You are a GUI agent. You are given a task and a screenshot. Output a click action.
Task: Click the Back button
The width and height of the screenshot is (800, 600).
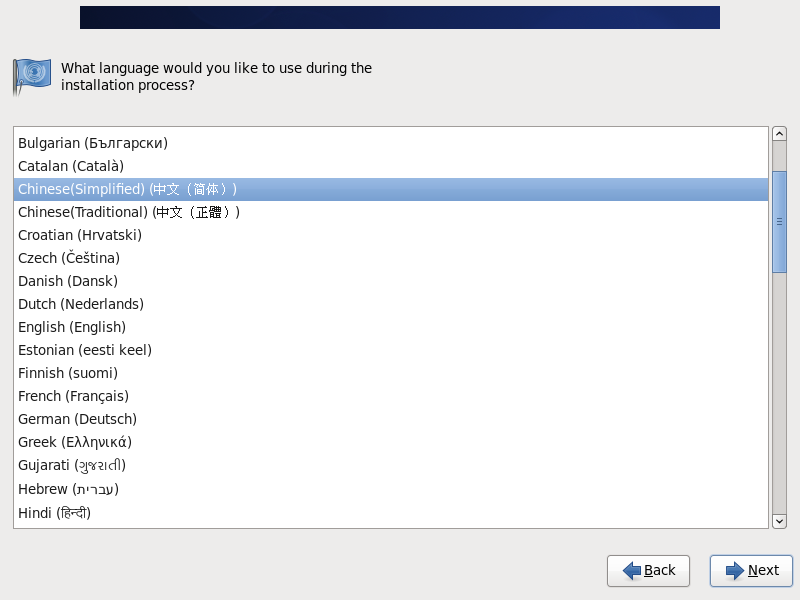pyautogui.click(x=648, y=570)
